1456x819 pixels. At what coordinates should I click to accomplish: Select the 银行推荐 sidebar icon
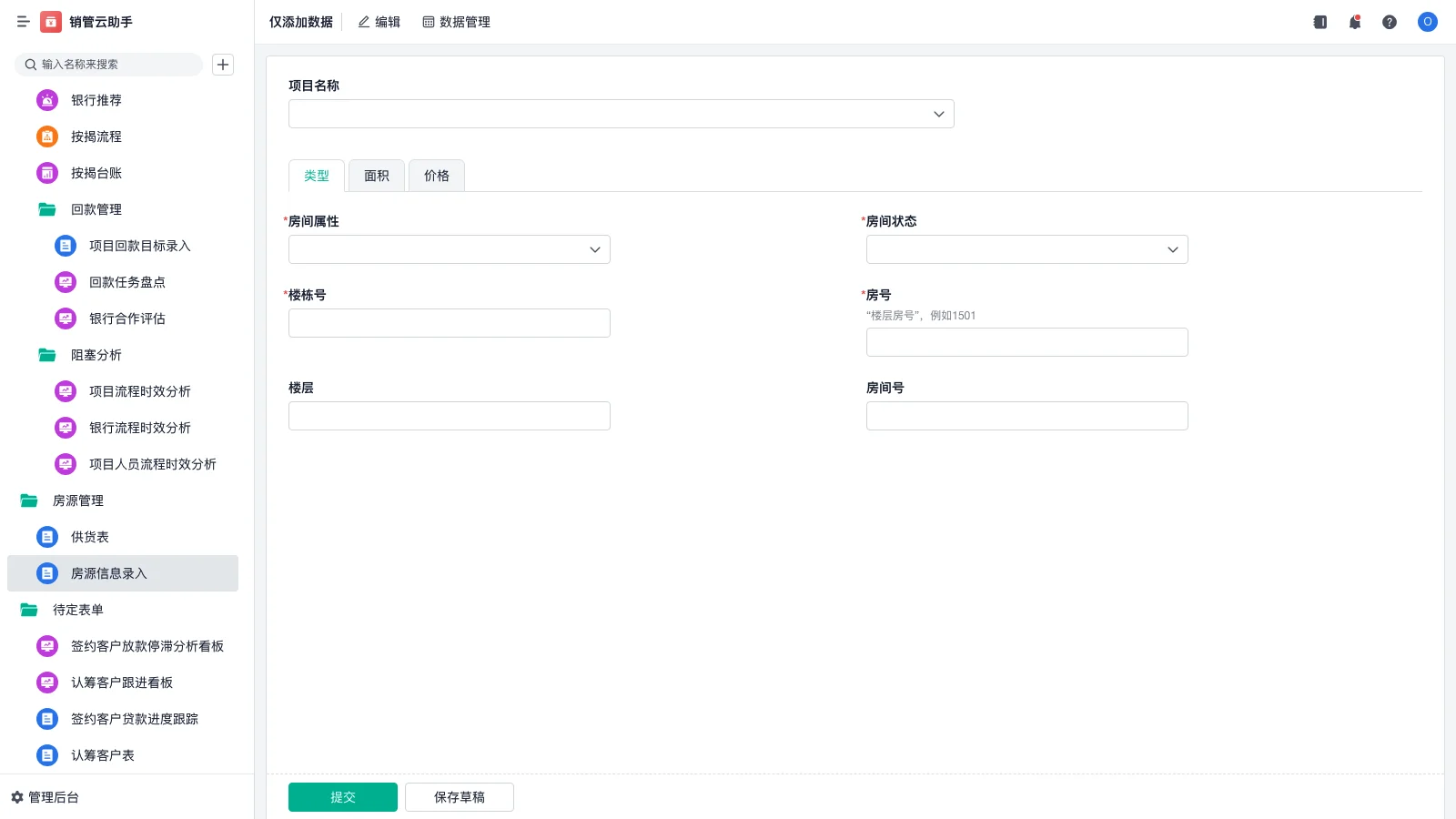[x=46, y=100]
